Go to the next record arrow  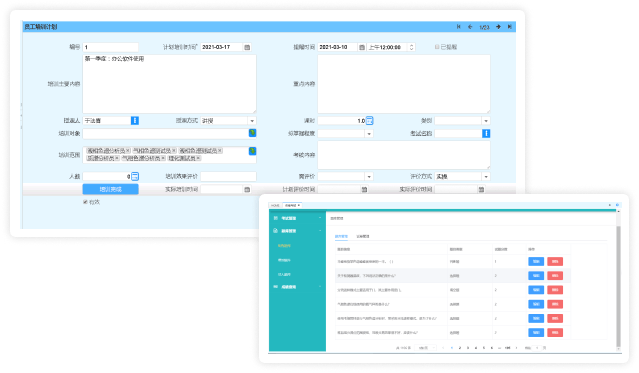(x=498, y=27)
